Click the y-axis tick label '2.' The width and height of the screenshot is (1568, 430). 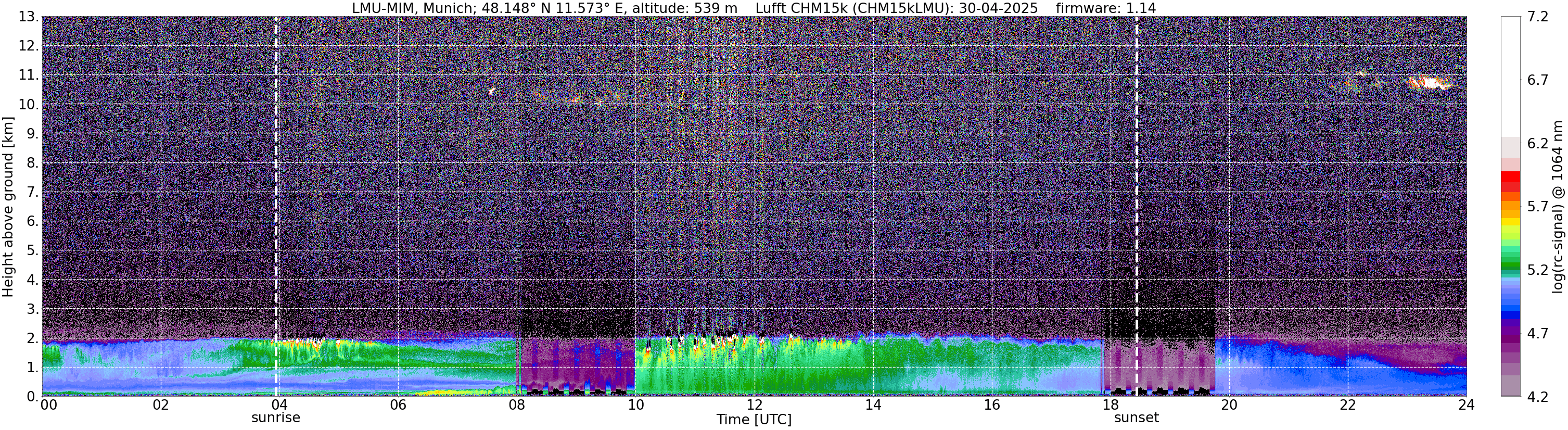tap(33, 339)
